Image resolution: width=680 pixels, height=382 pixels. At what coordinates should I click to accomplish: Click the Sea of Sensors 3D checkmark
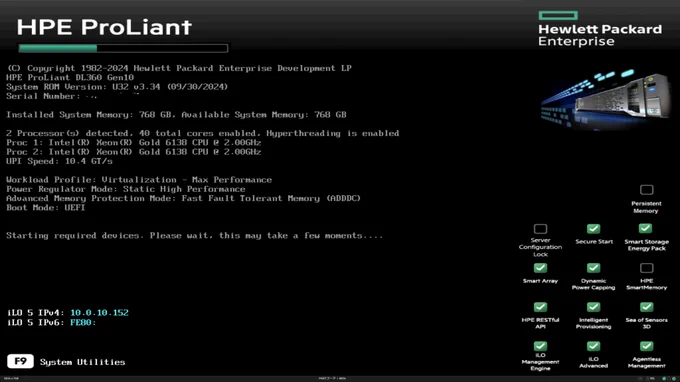click(x=646, y=307)
